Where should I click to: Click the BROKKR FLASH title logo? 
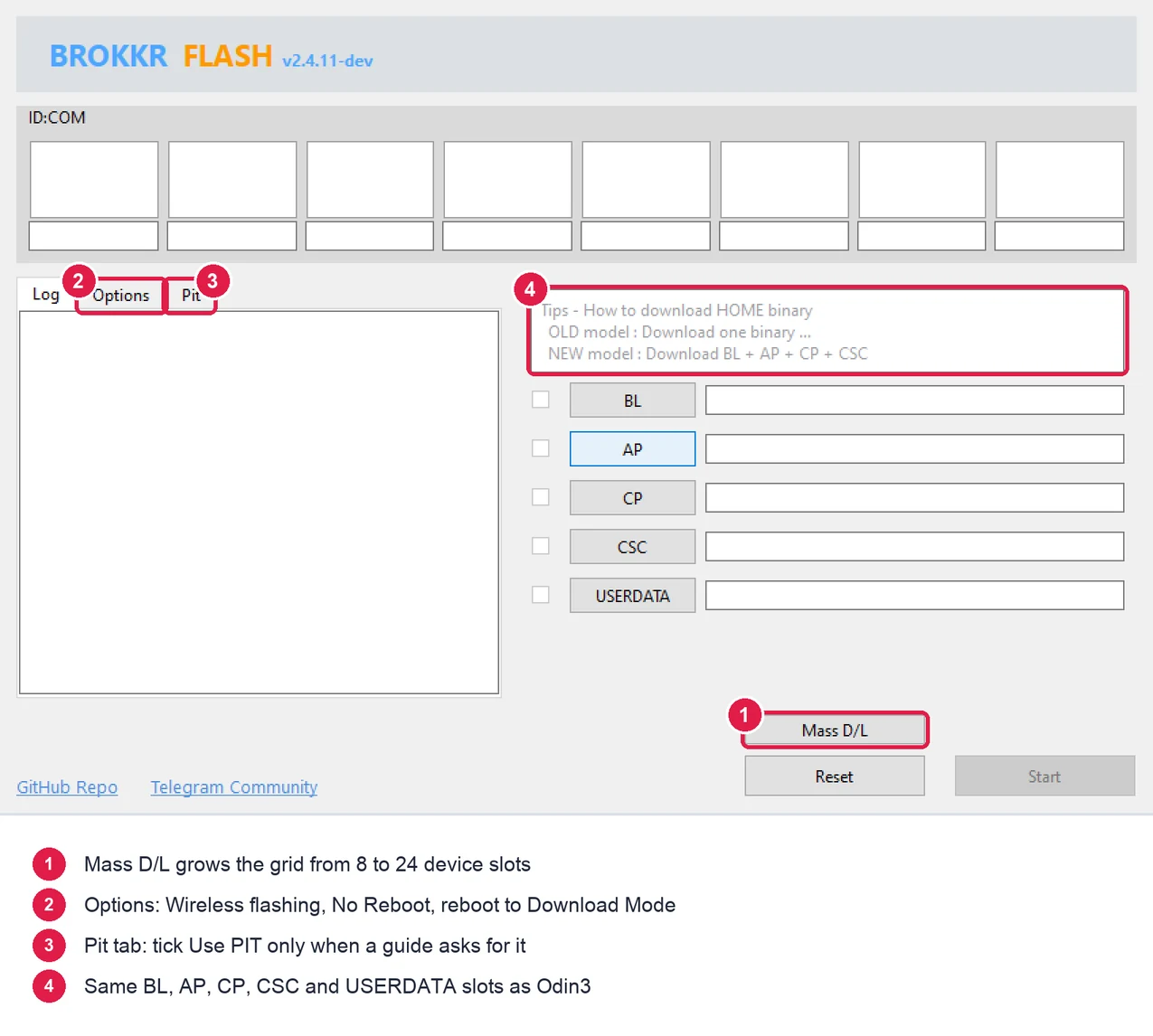pyautogui.click(x=161, y=56)
